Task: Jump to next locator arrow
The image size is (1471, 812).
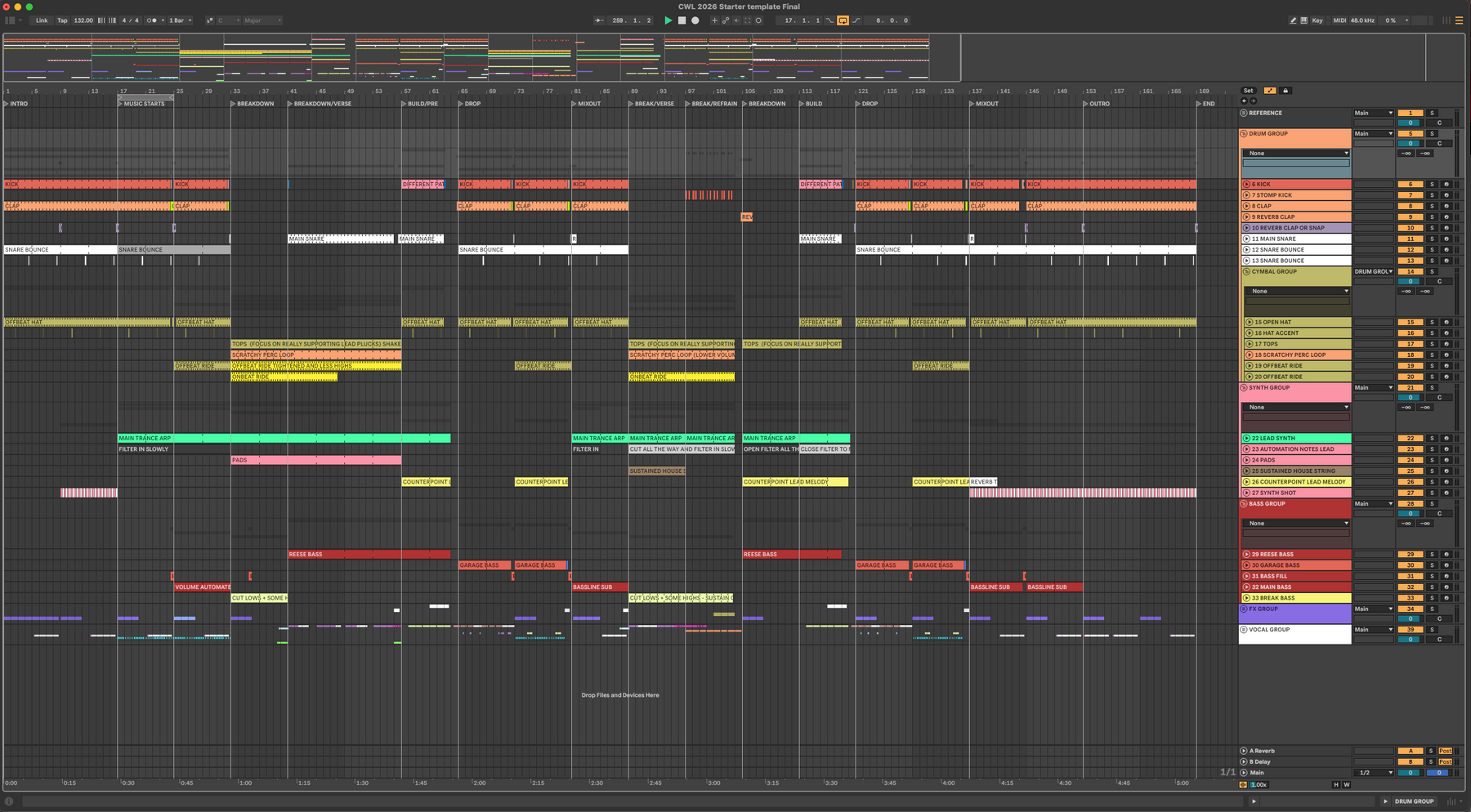Action: click(1253, 100)
